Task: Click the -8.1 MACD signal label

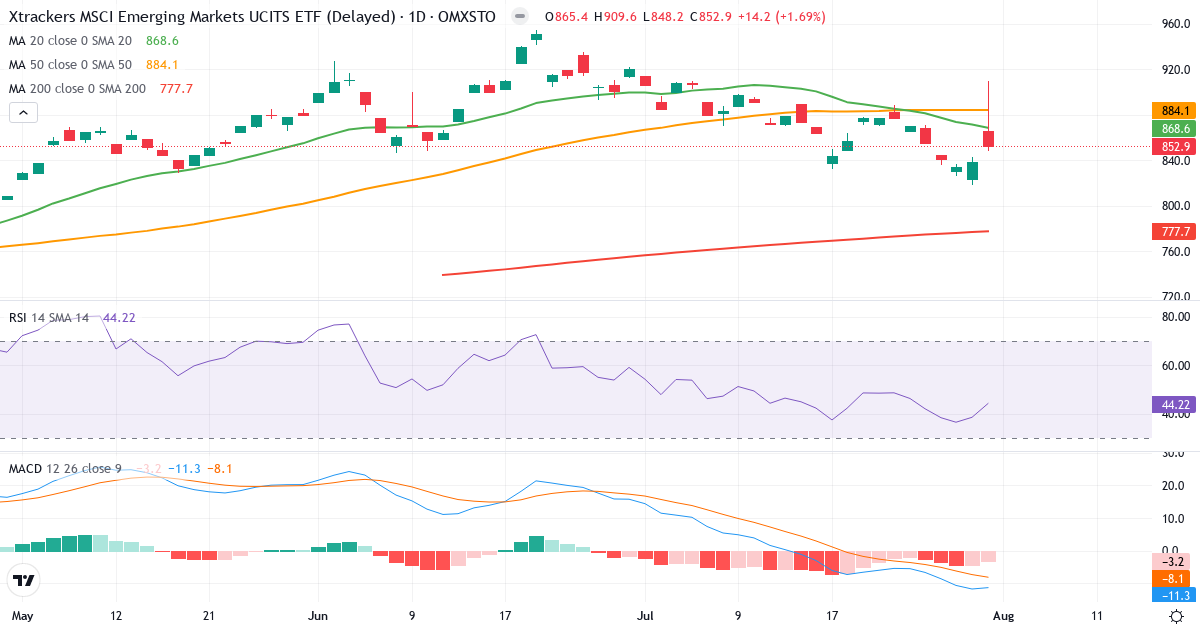Action: tap(1174, 578)
